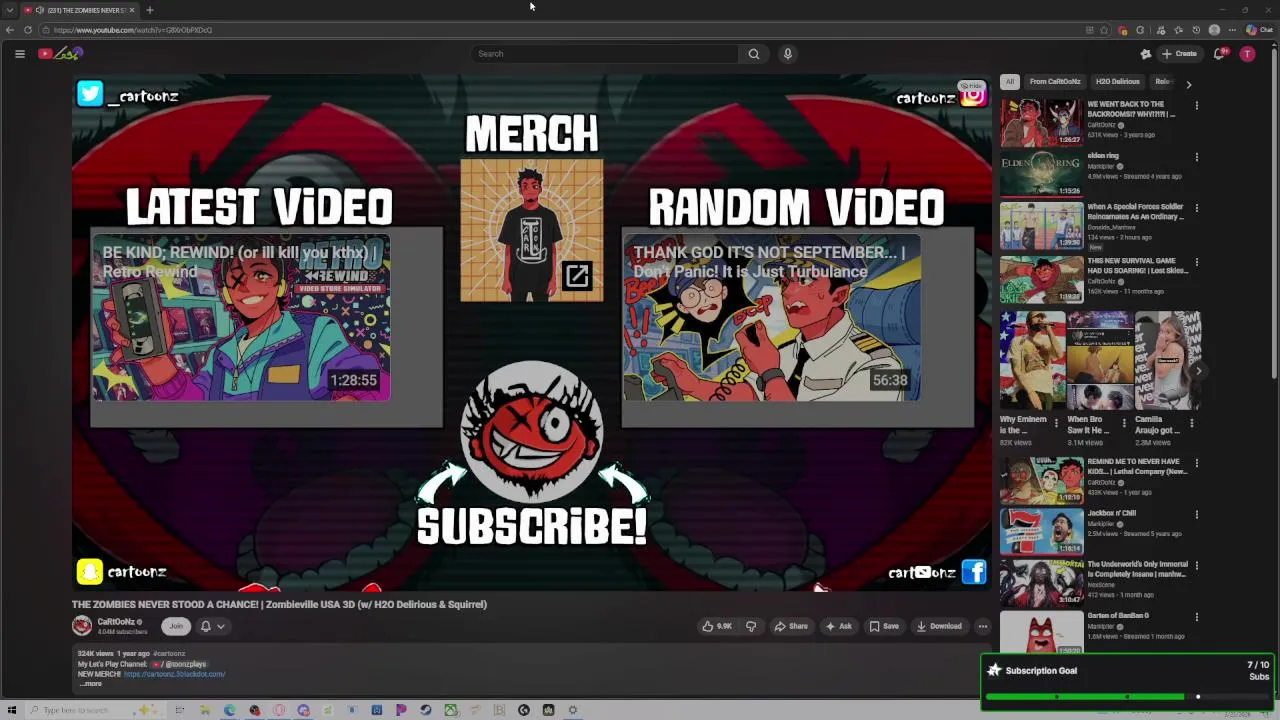The image size is (1280, 720).
Task: Open the account avatar menu
Action: coord(1247,54)
